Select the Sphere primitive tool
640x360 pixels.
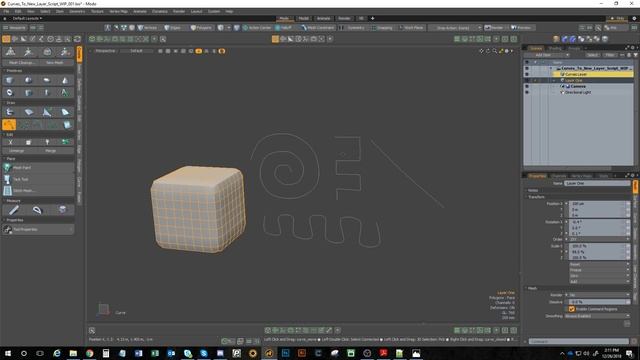[28, 80]
